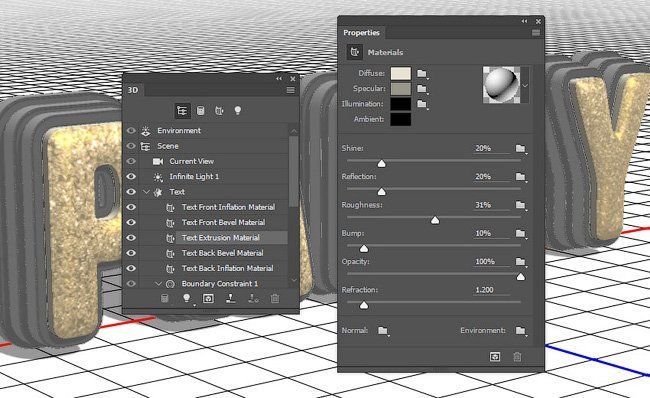Delete material using Properties trash icon
650x398 pixels.
[517, 357]
